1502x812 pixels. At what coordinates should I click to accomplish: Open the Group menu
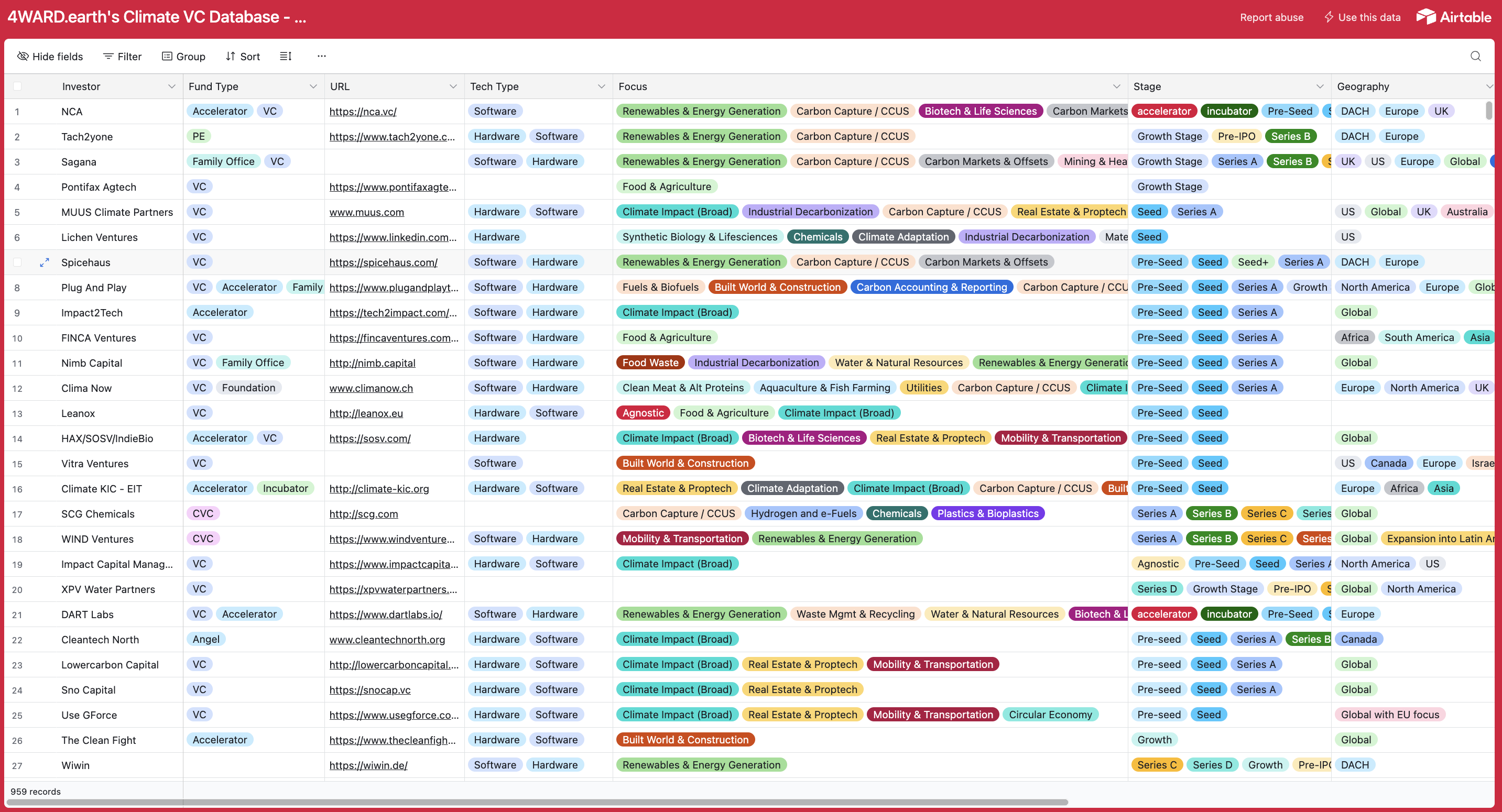(183, 56)
